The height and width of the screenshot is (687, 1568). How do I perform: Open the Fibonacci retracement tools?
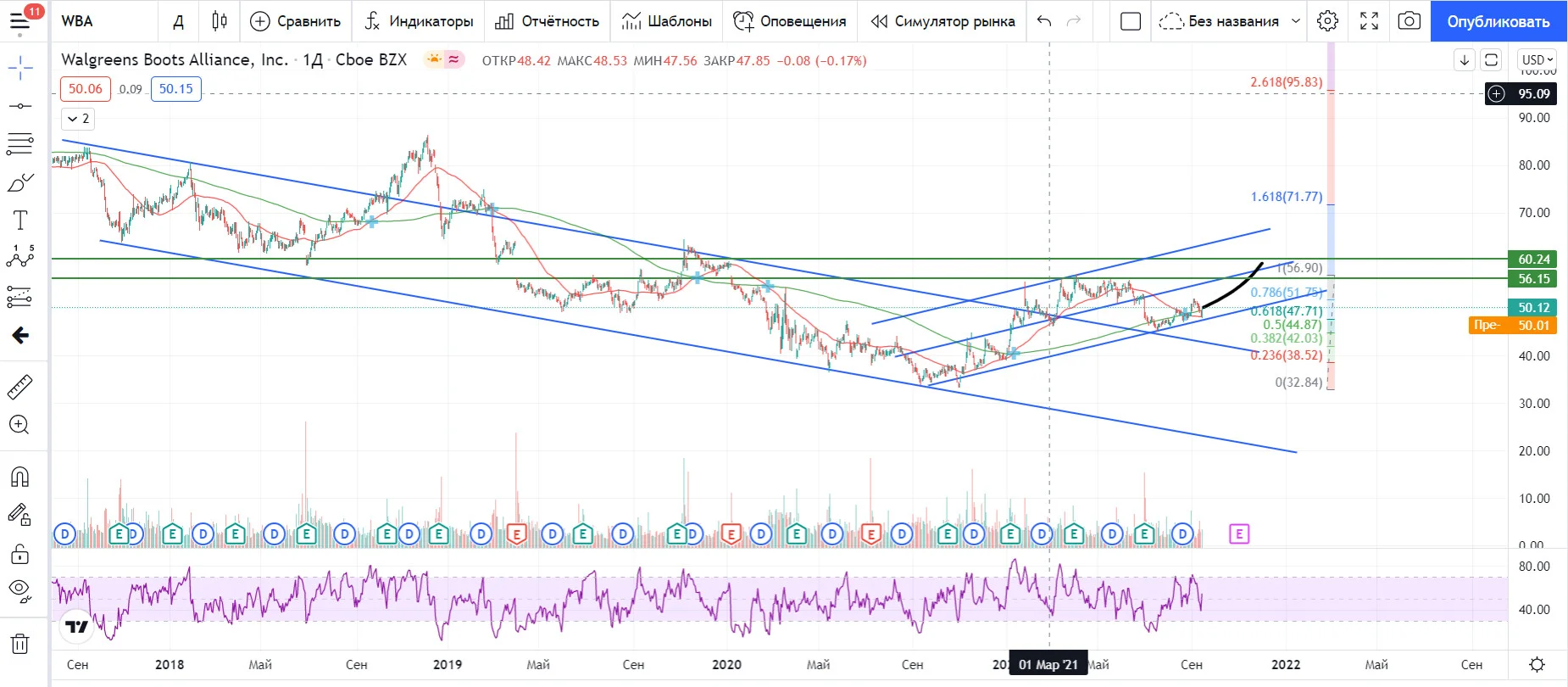pos(20,144)
